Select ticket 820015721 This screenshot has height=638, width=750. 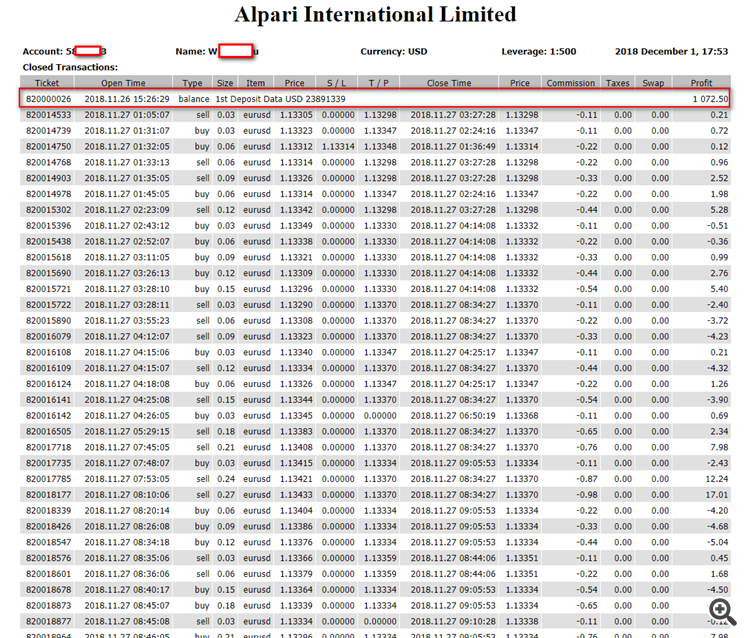click(48, 289)
